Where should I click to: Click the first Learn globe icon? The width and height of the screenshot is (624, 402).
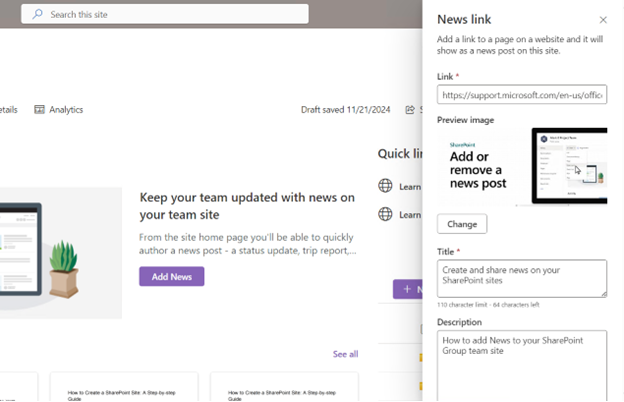385,186
